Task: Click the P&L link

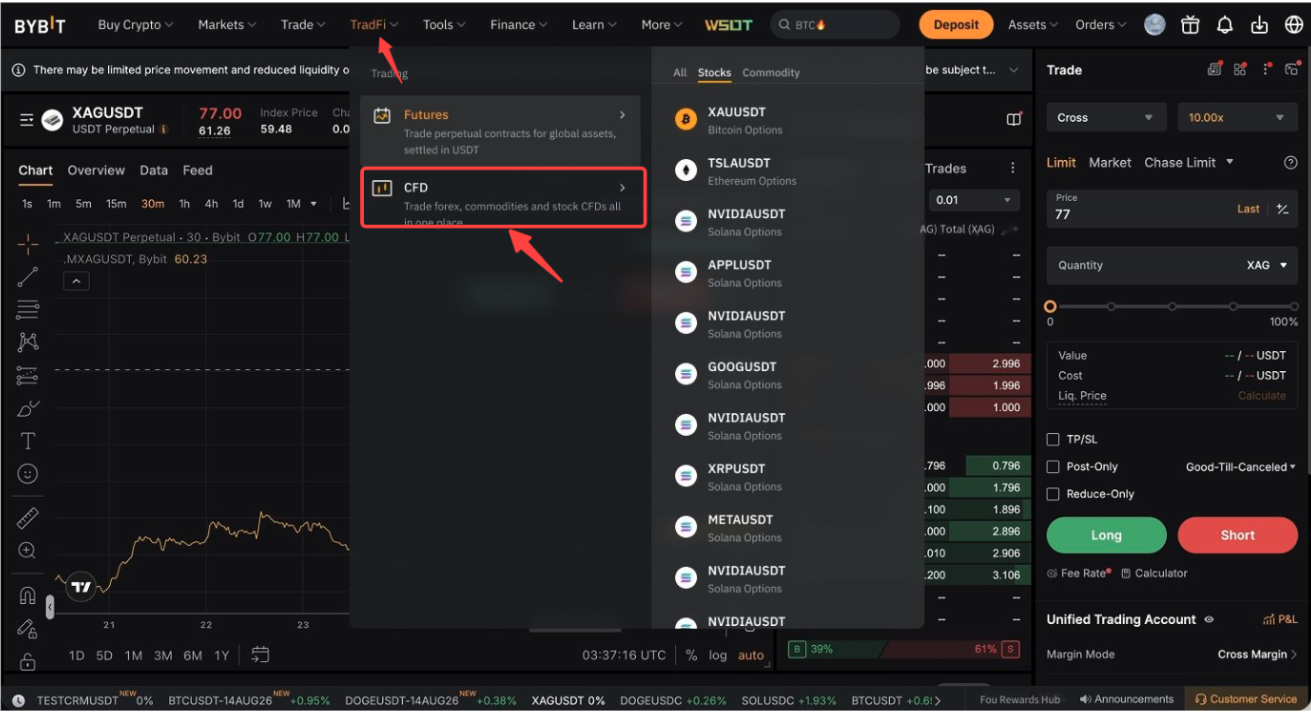Action: click(x=1280, y=619)
